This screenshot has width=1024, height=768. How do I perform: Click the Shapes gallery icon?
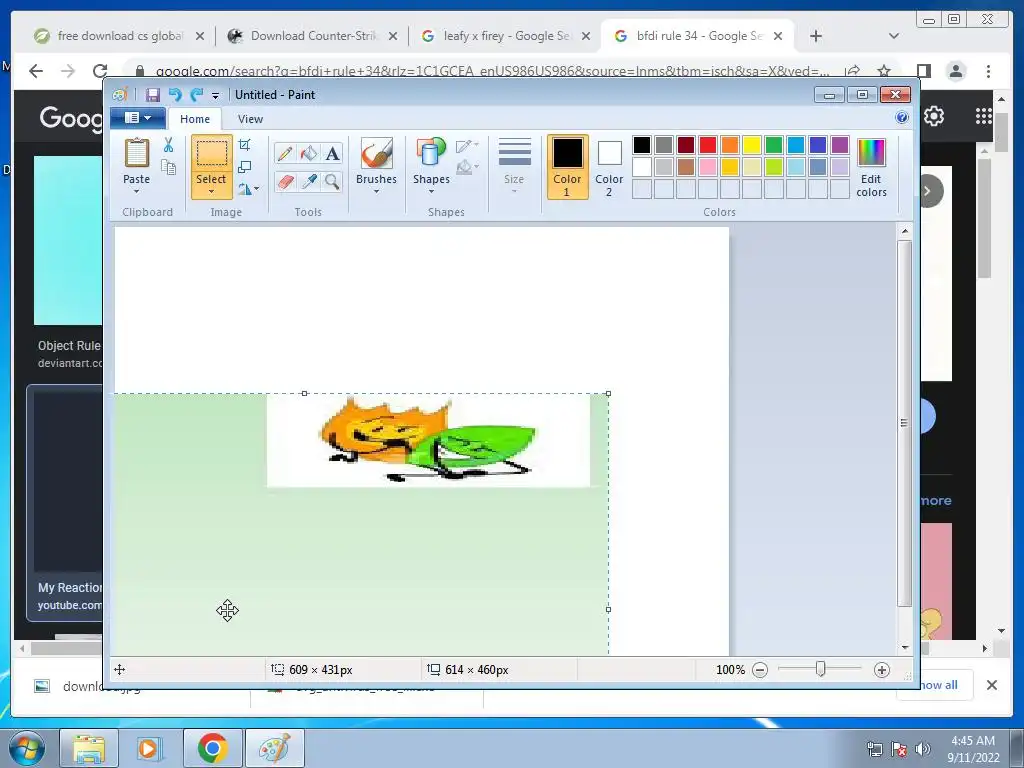pyautogui.click(x=431, y=153)
